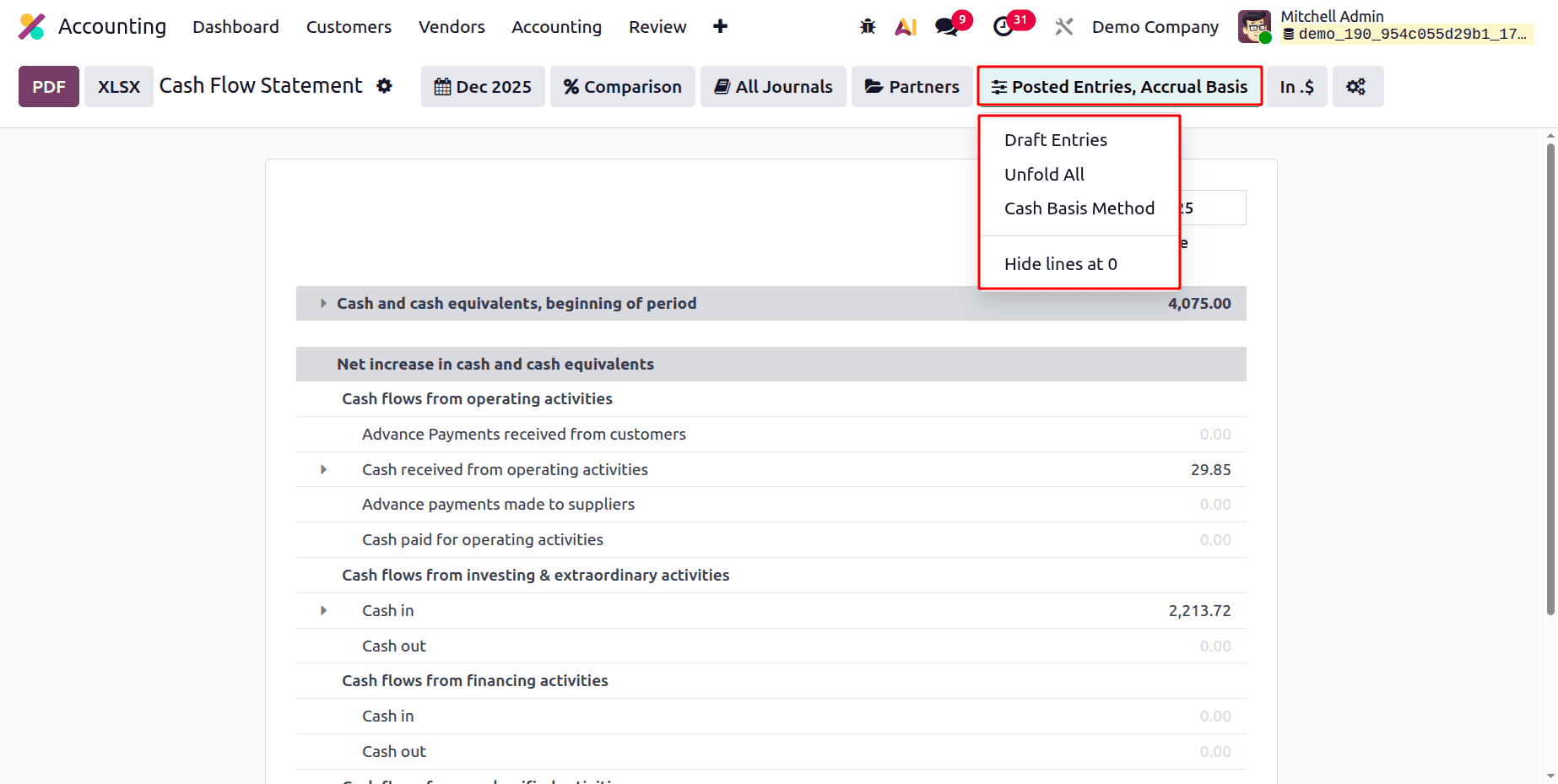Enable Draft Entries in the filter dropdown
Image resolution: width=1558 pixels, height=784 pixels.
click(x=1055, y=139)
